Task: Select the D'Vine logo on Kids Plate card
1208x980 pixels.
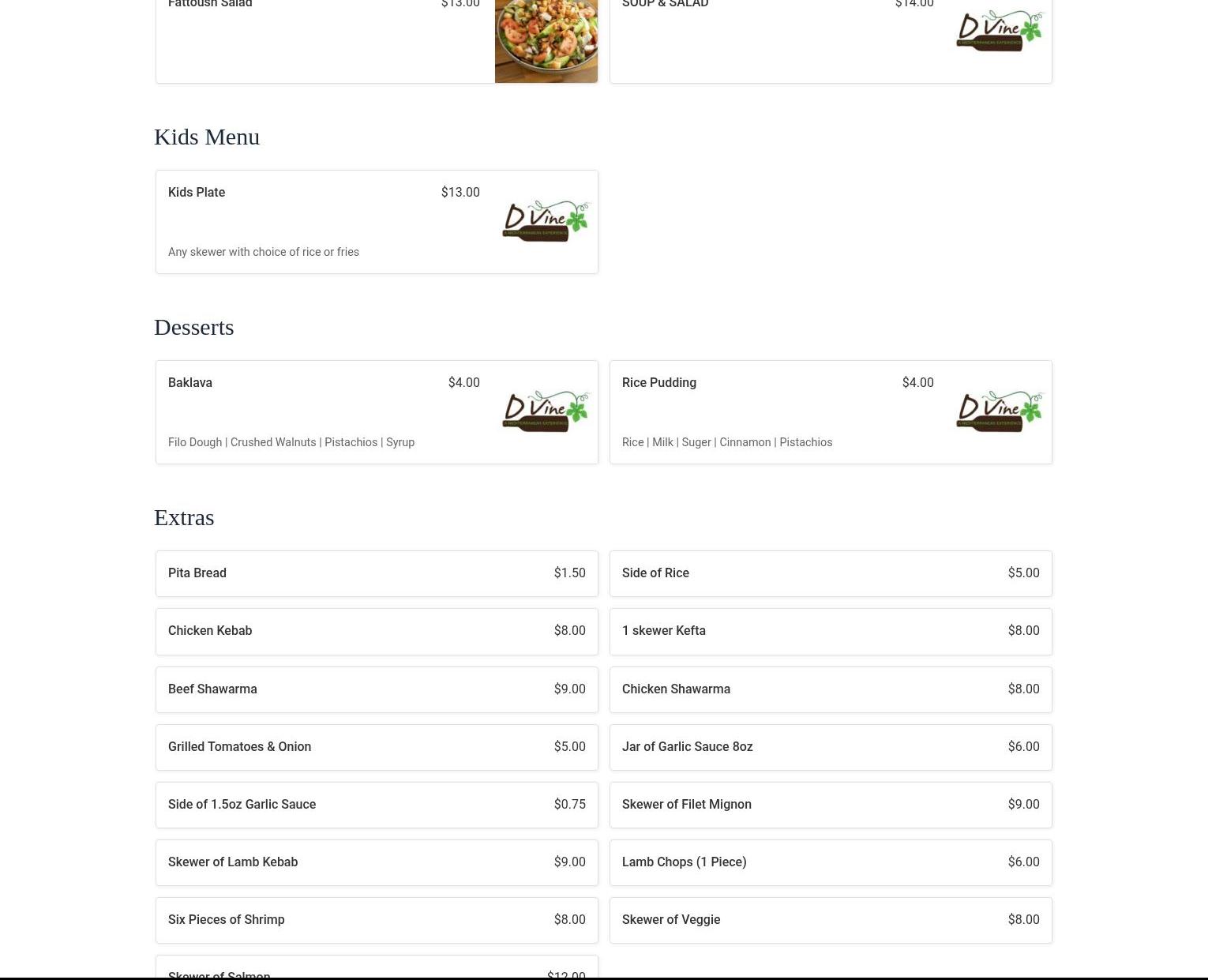Action: [x=546, y=221]
